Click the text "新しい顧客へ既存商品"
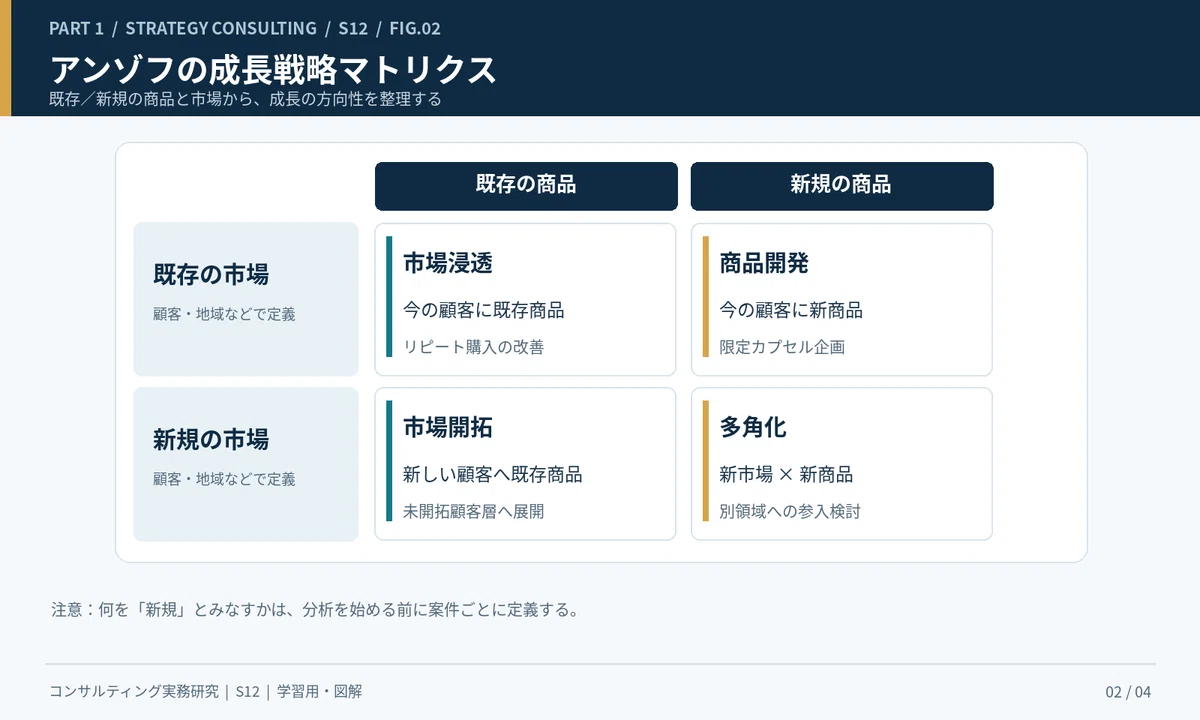Screen dimensions: 1200x720 click(493, 474)
